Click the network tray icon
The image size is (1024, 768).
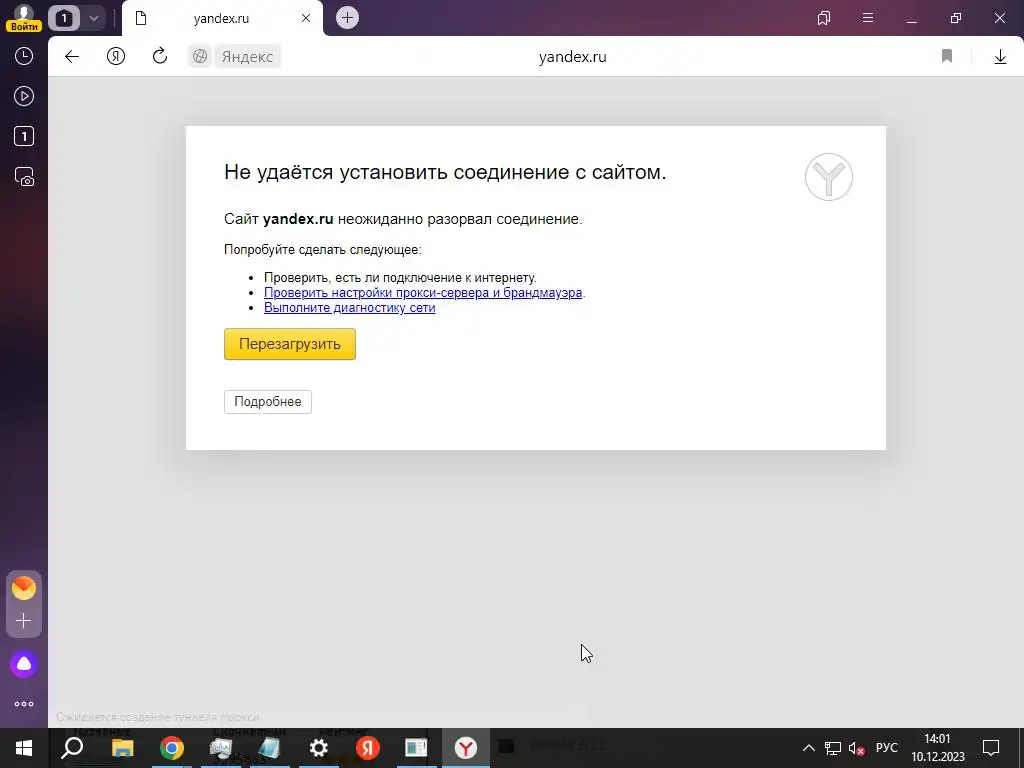833,748
